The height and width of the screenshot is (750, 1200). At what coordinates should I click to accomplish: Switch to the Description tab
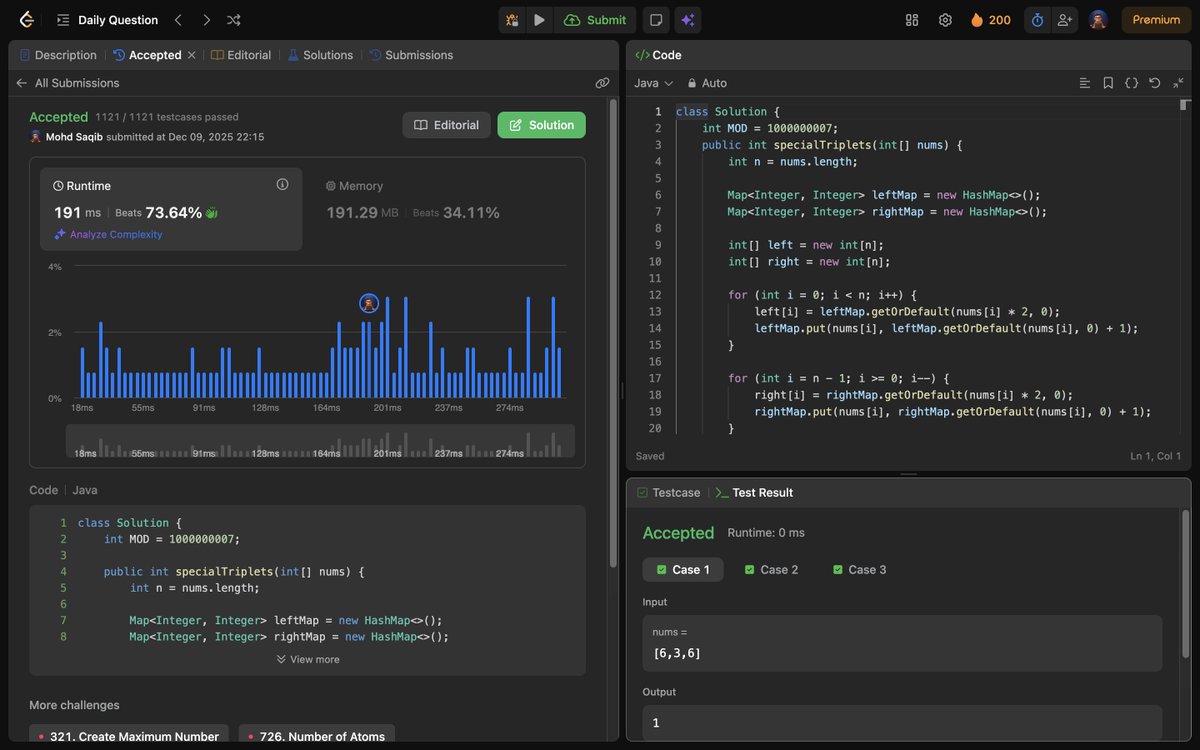pos(57,55)
